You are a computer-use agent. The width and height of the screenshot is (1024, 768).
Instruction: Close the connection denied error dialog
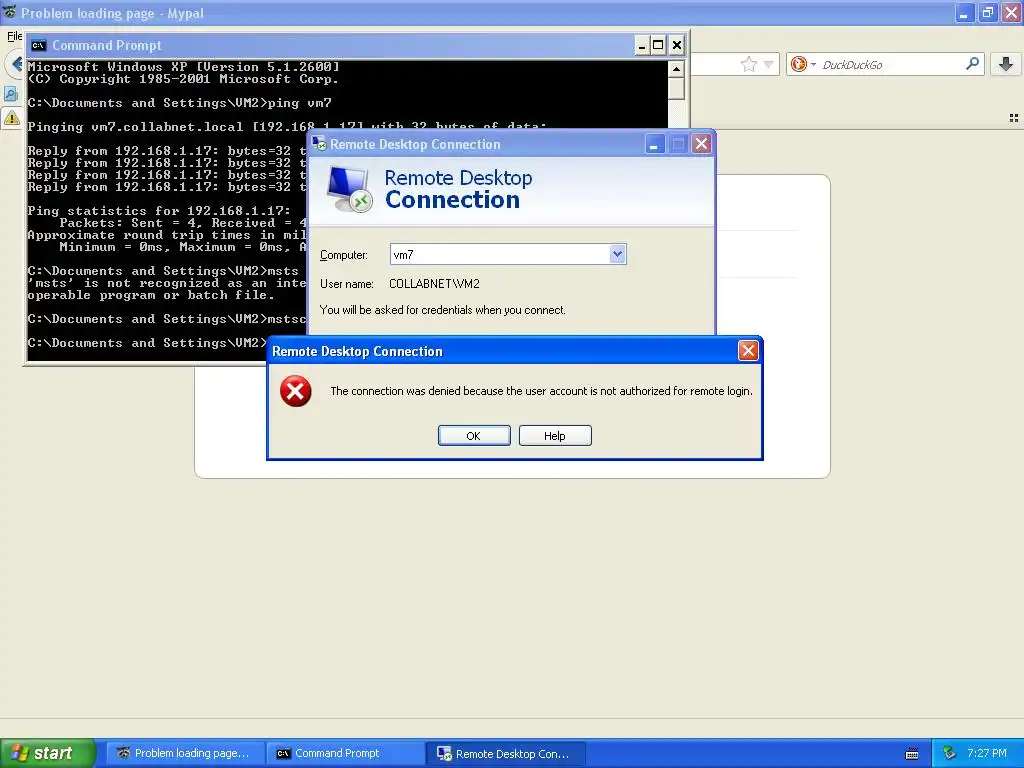point(748,351)
